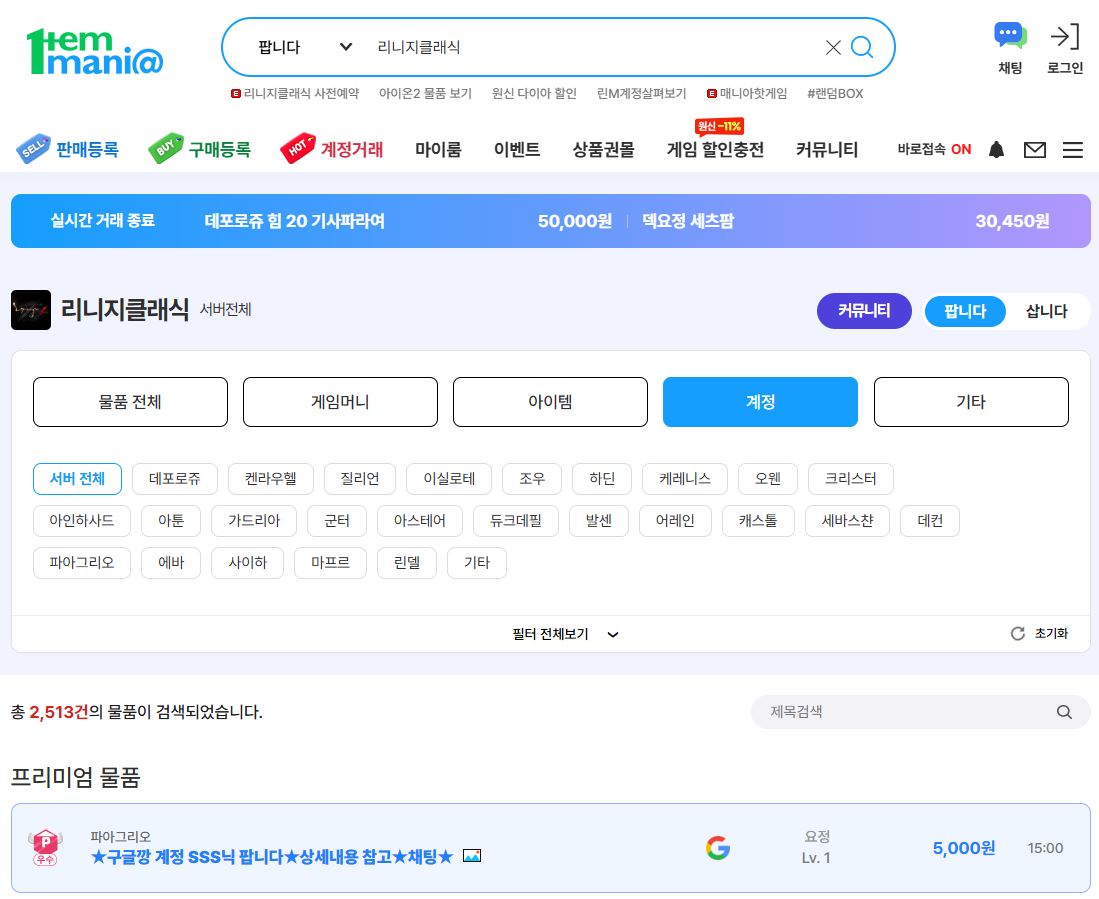Filter by 이실로테 server

coord(449,479)
